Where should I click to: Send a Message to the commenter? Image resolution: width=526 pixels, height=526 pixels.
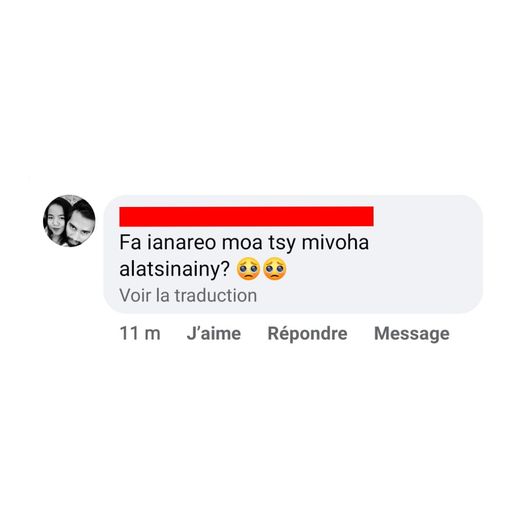tap(412, 334)
